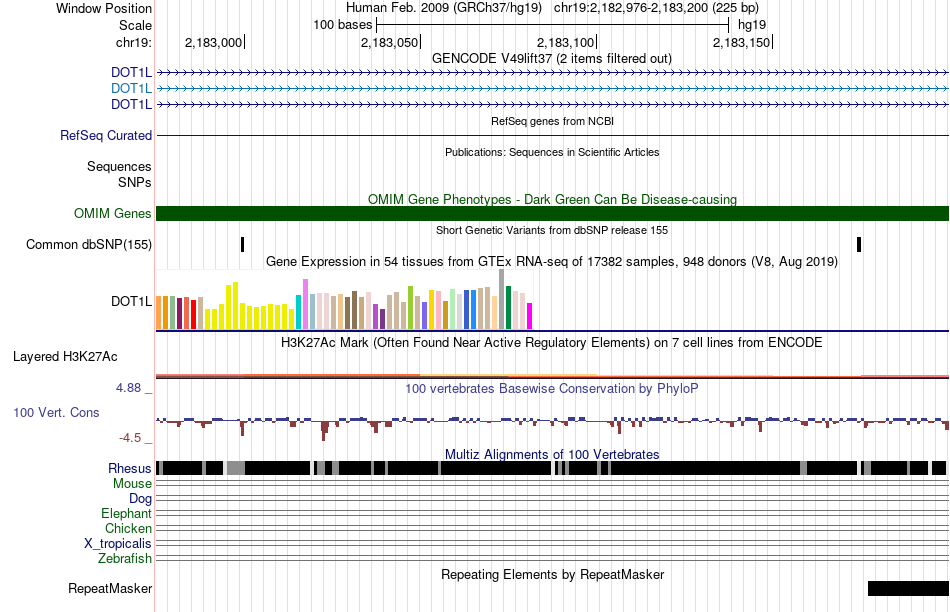Click the dark green GTEx expression bar

click(x=509, y=308)
